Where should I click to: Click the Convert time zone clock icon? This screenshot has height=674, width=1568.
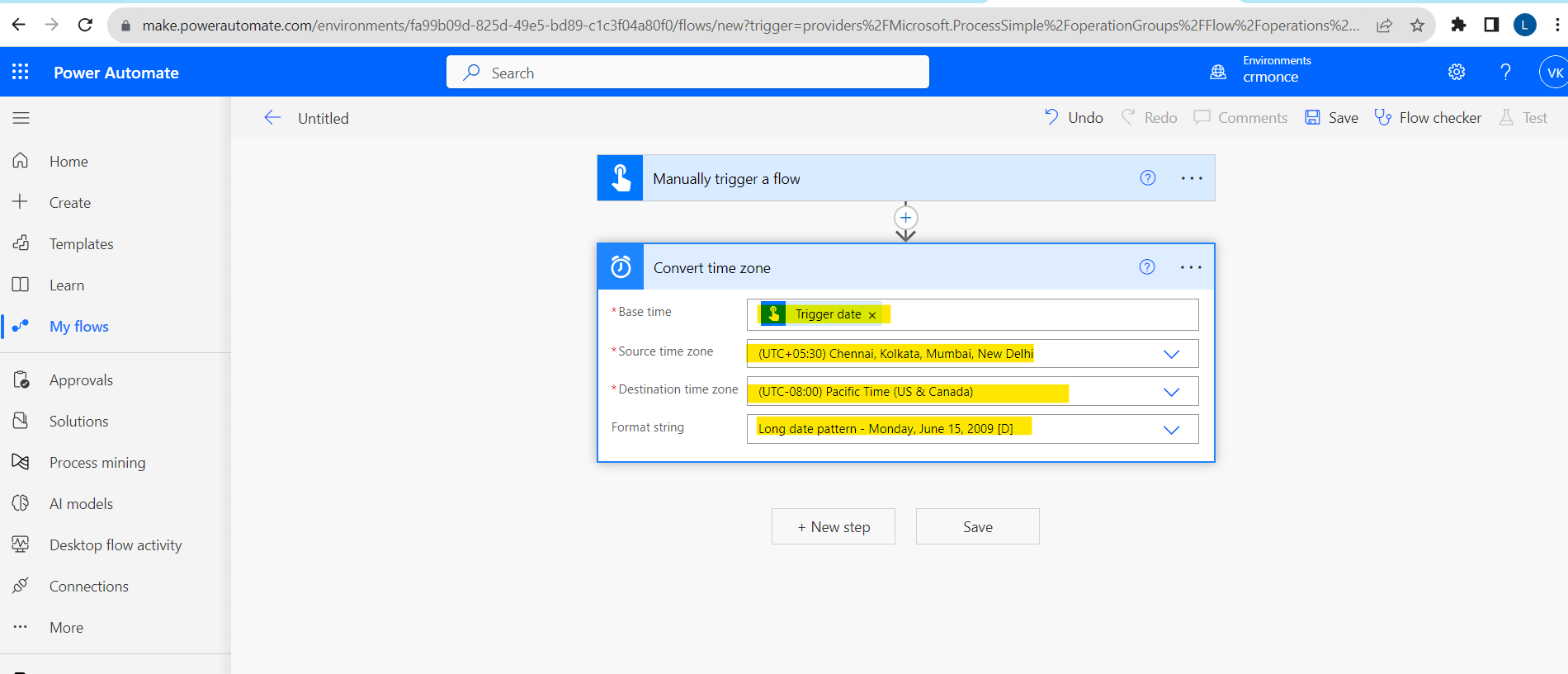[621, 266]
